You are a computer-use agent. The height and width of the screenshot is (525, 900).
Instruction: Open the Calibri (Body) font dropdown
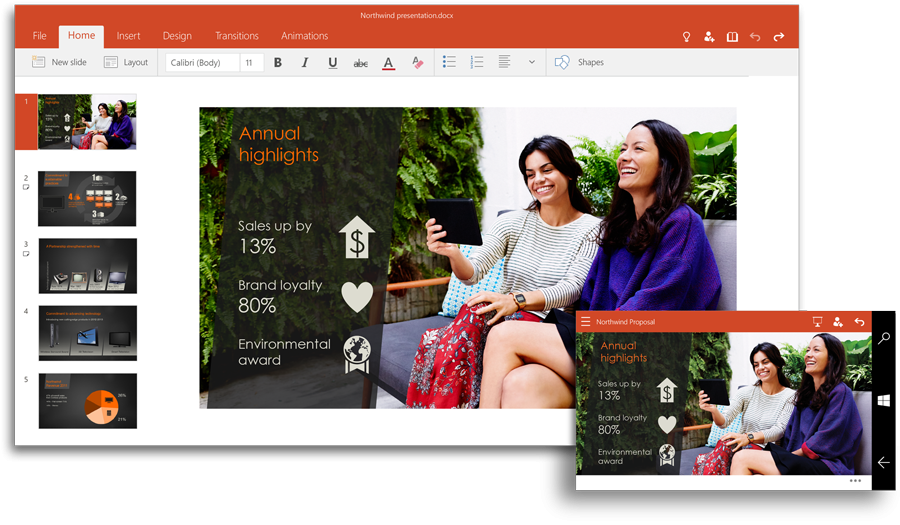click(x=203, y=63)
